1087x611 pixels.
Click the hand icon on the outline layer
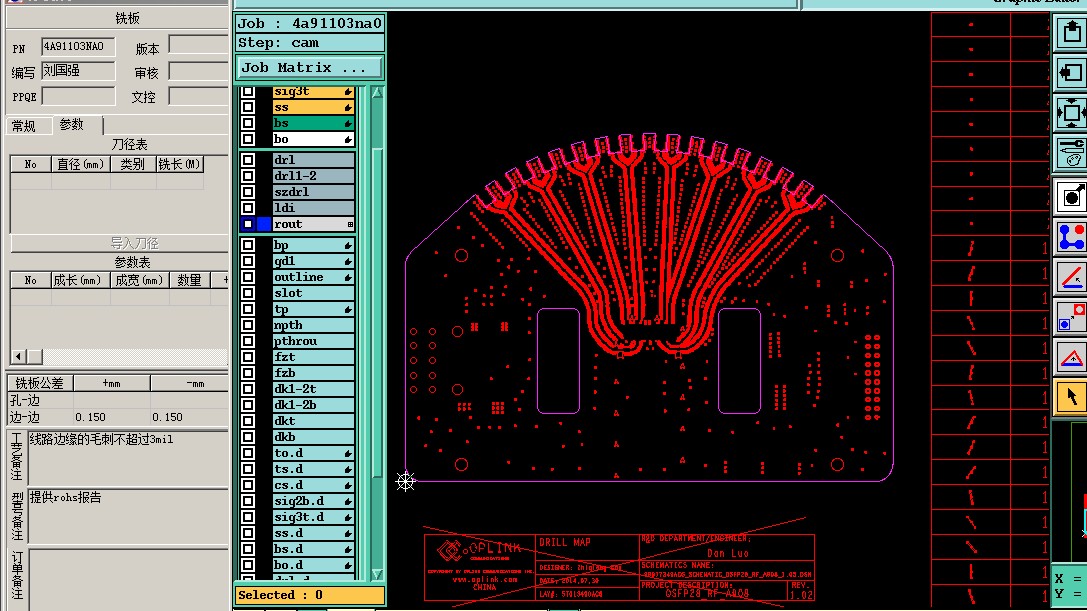pos(348,277)
